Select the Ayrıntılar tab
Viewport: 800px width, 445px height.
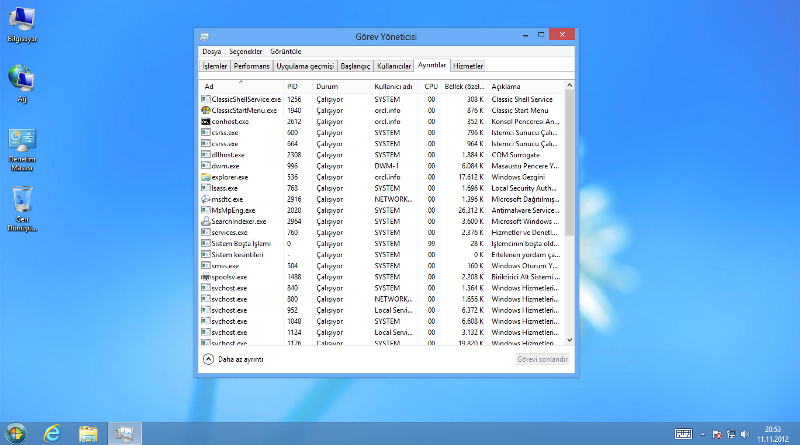coord(432,65)
